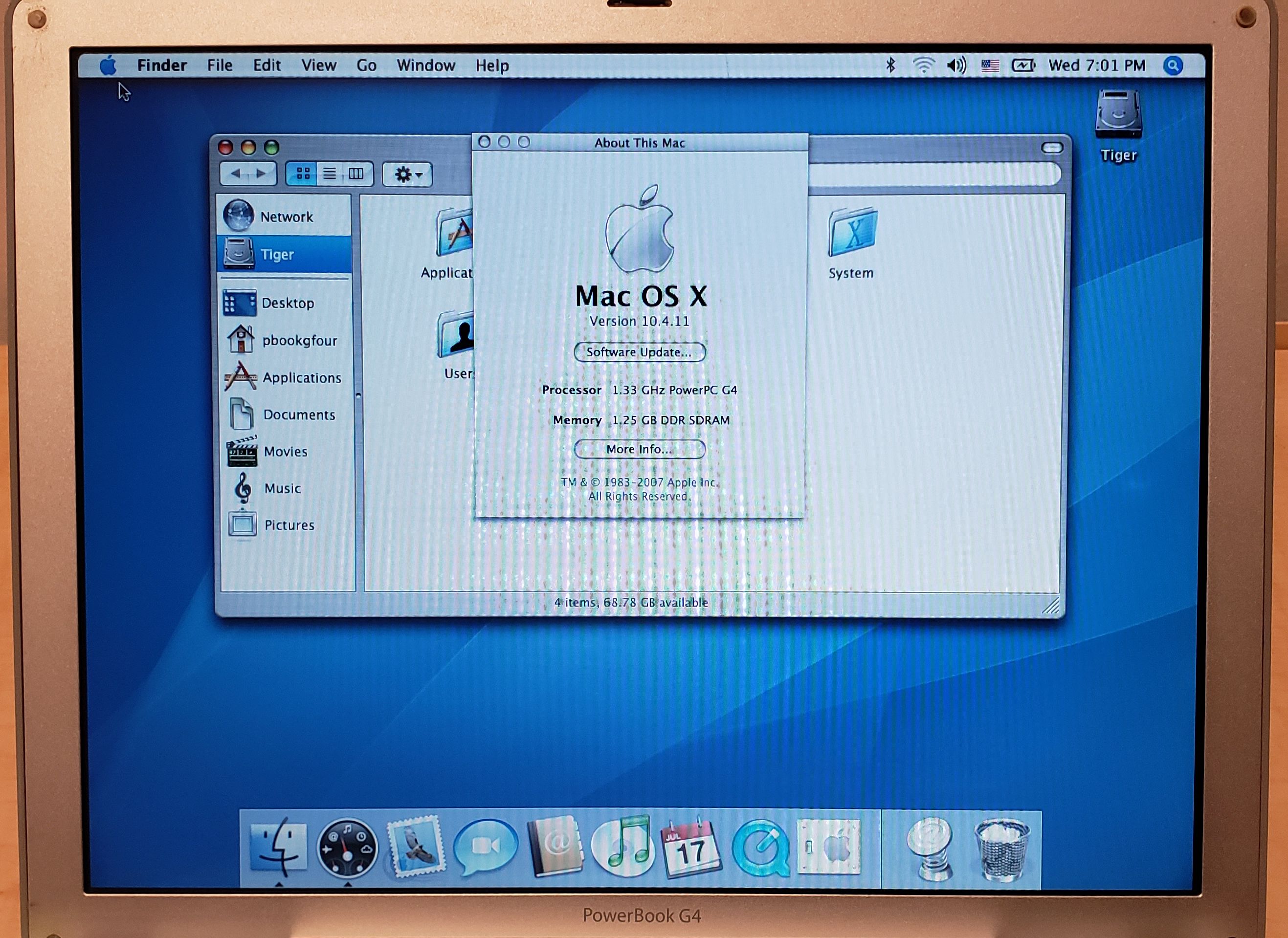Click the Memory 1.25 GB DDR SDRAM text
Screen dimensions: 1288x938
[641, 420]
